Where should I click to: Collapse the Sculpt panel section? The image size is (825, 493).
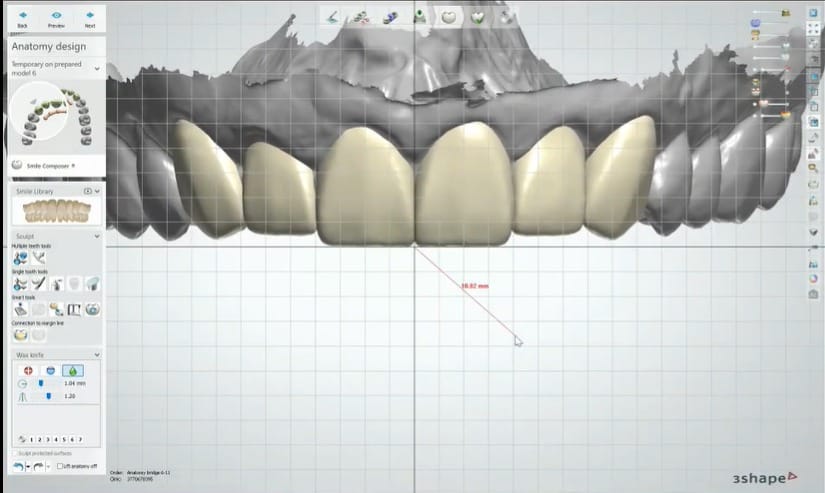pyautogui.click(x=97, y=236)
